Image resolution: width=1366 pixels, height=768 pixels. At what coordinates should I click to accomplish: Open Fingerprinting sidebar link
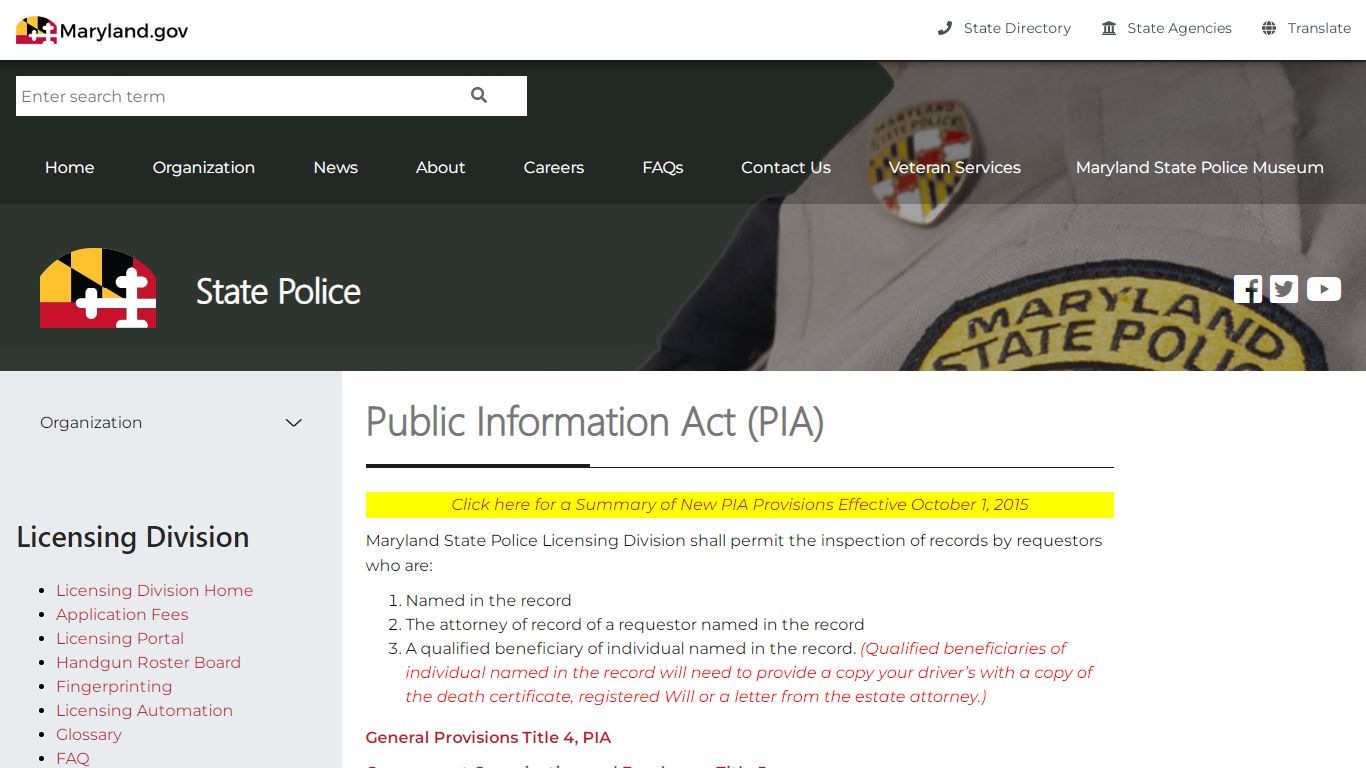tap(114, 686)
